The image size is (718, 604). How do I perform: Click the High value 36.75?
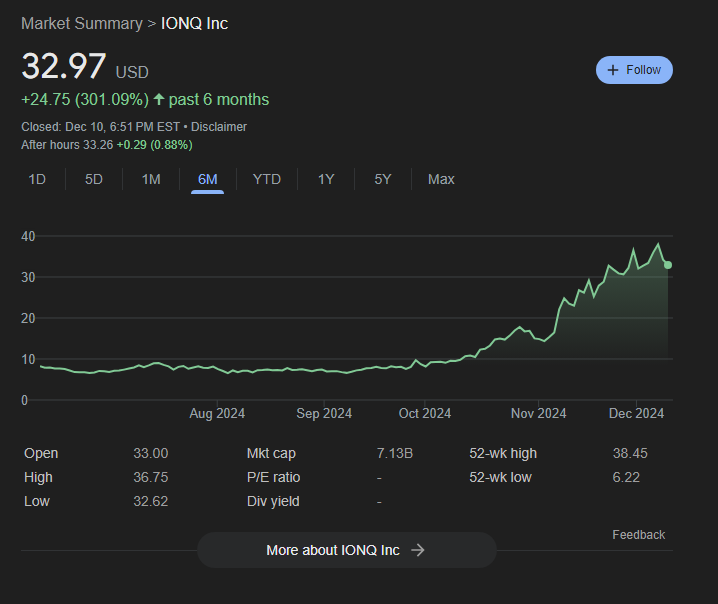point(151,477)
